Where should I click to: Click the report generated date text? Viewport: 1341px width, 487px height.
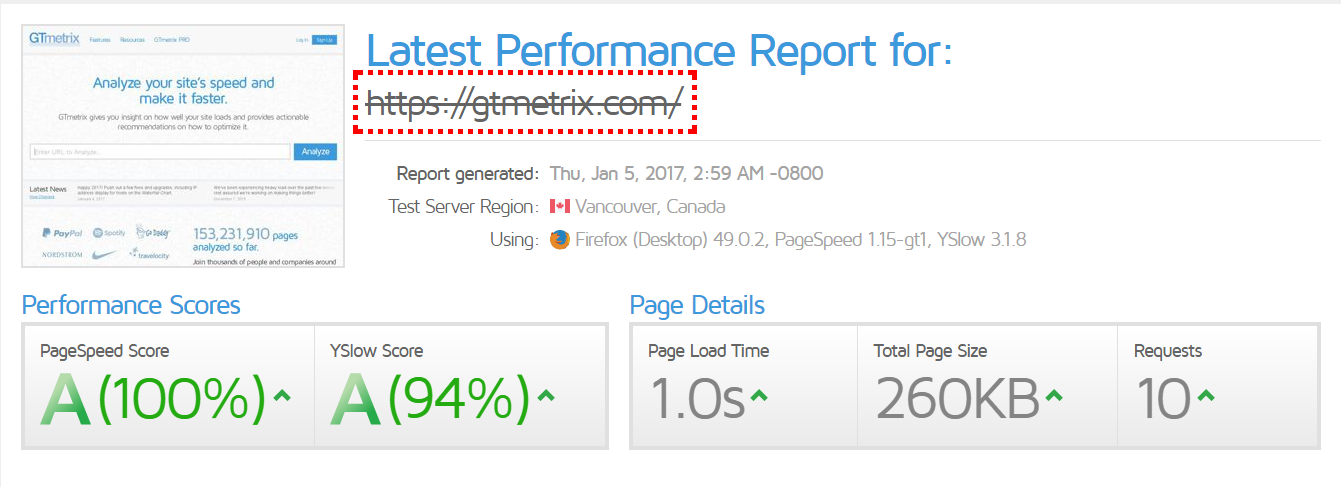click(686, 174)
